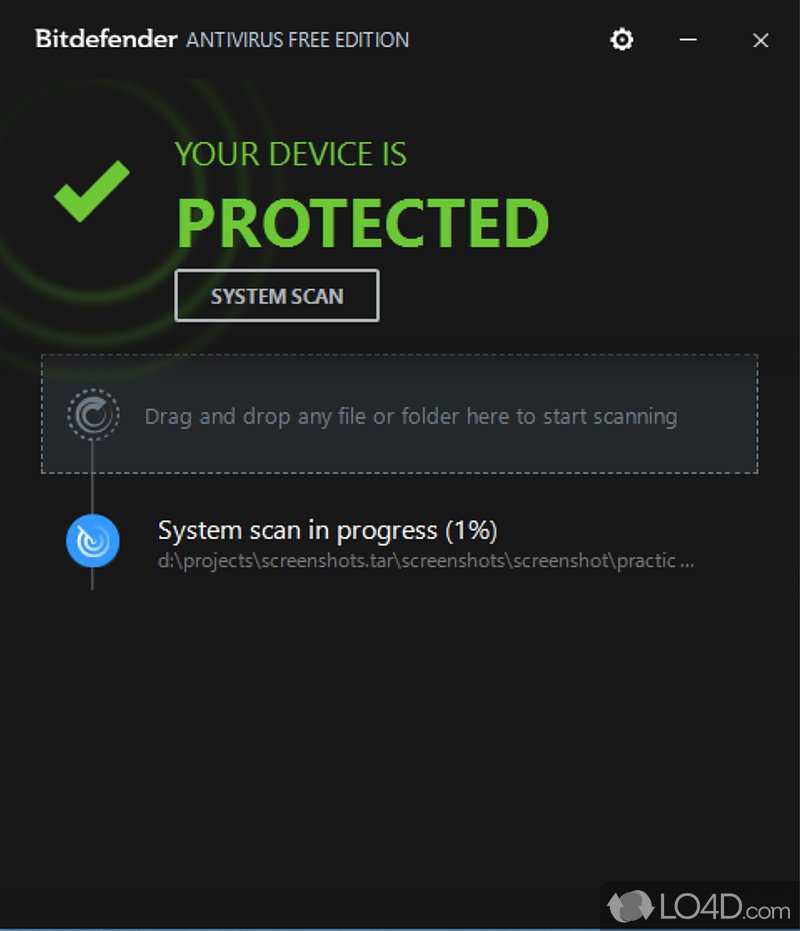This screenshot has height=931, width=800.
Task: Click the empty event area below scan entry
Action: (x=400, y=720)
